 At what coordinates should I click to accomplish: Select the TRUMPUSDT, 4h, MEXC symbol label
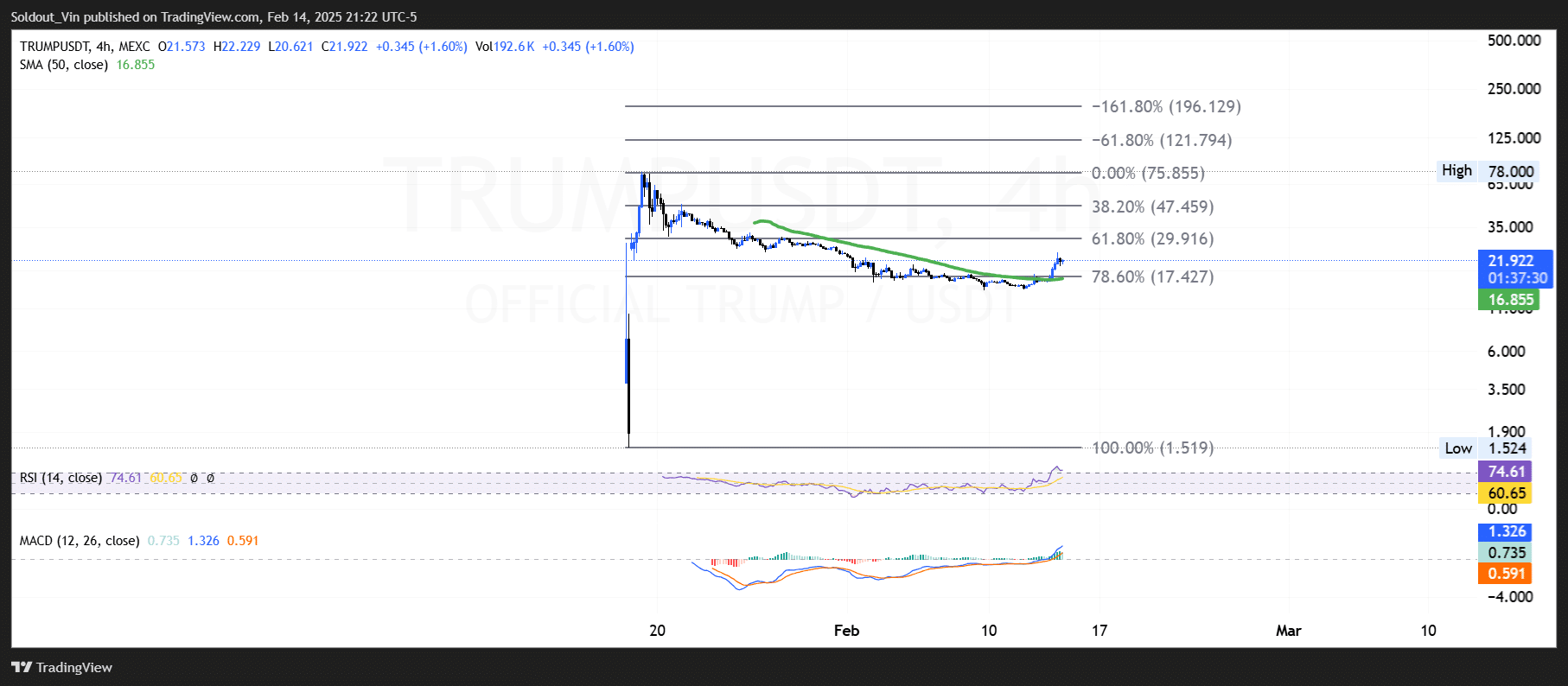click(x=85, y=47)
